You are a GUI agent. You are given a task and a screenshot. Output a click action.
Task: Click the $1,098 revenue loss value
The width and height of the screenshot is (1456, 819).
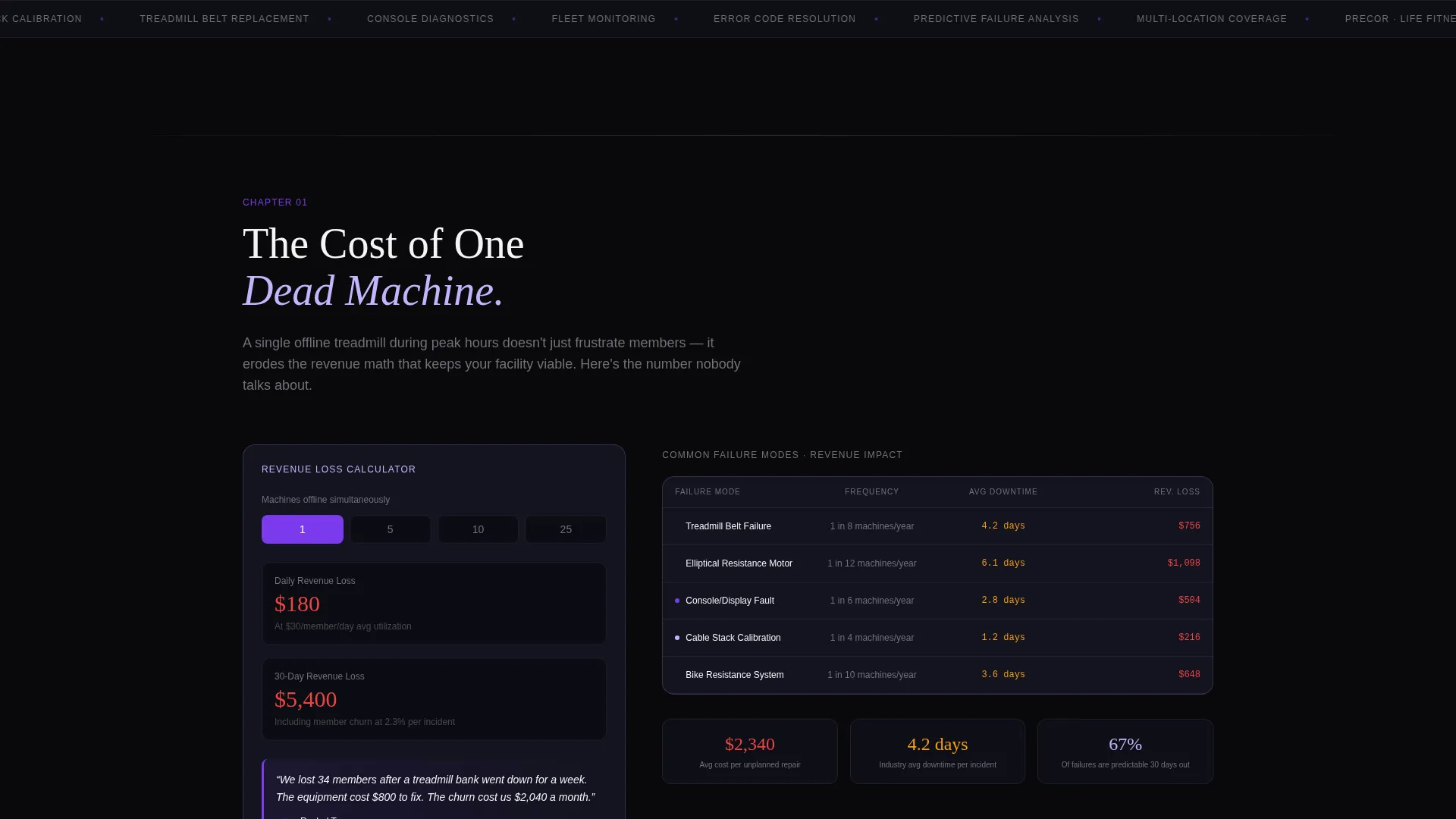pyautogui.click(x=1184, y=563)
